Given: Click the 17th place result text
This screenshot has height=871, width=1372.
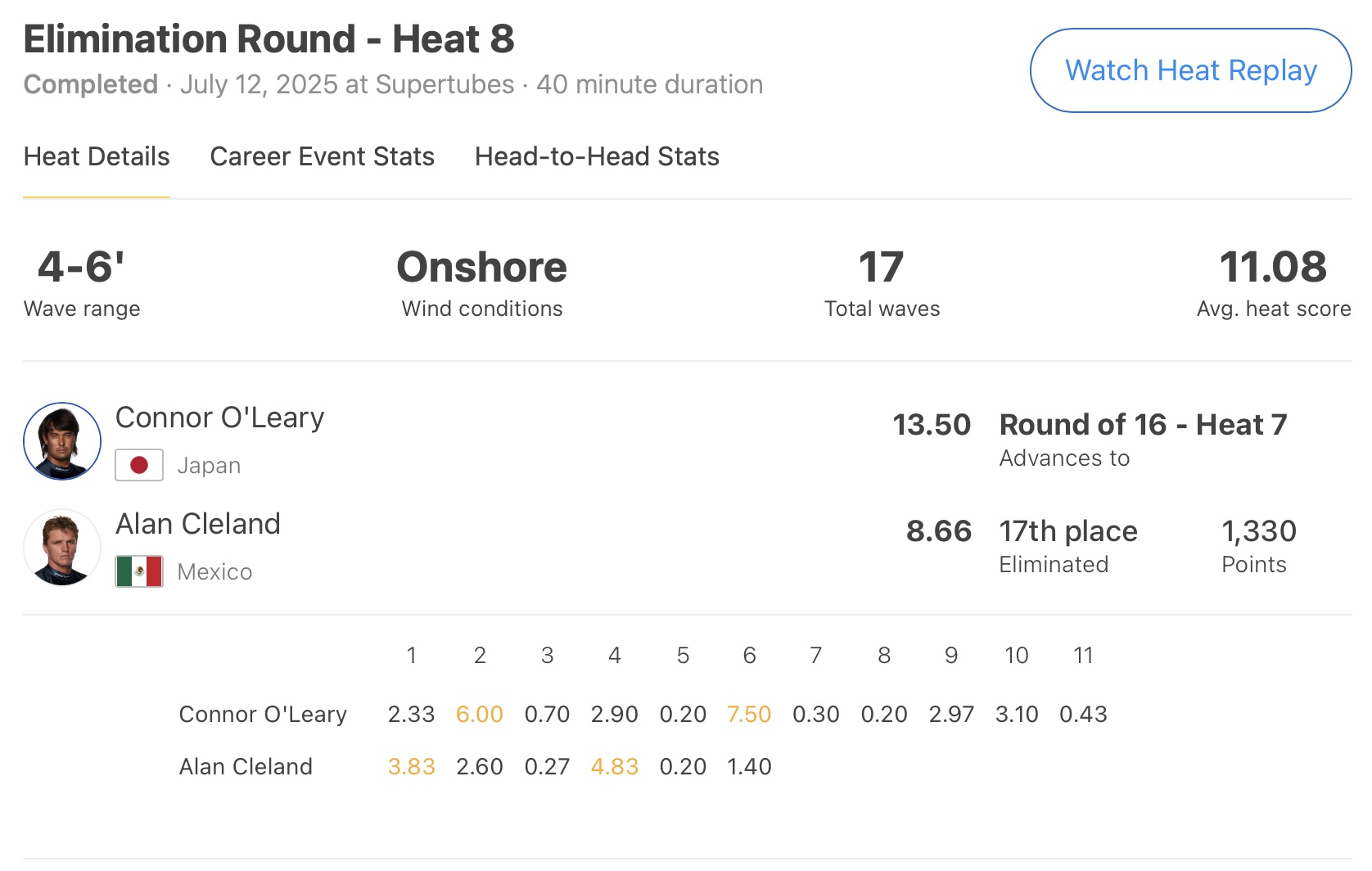Looking at the screenshot, I should click(x=1068, y=531).
